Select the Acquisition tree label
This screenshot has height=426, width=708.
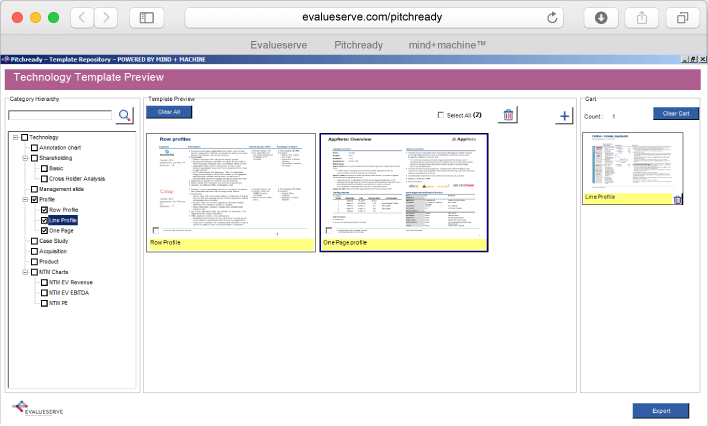tap(53, 252)
